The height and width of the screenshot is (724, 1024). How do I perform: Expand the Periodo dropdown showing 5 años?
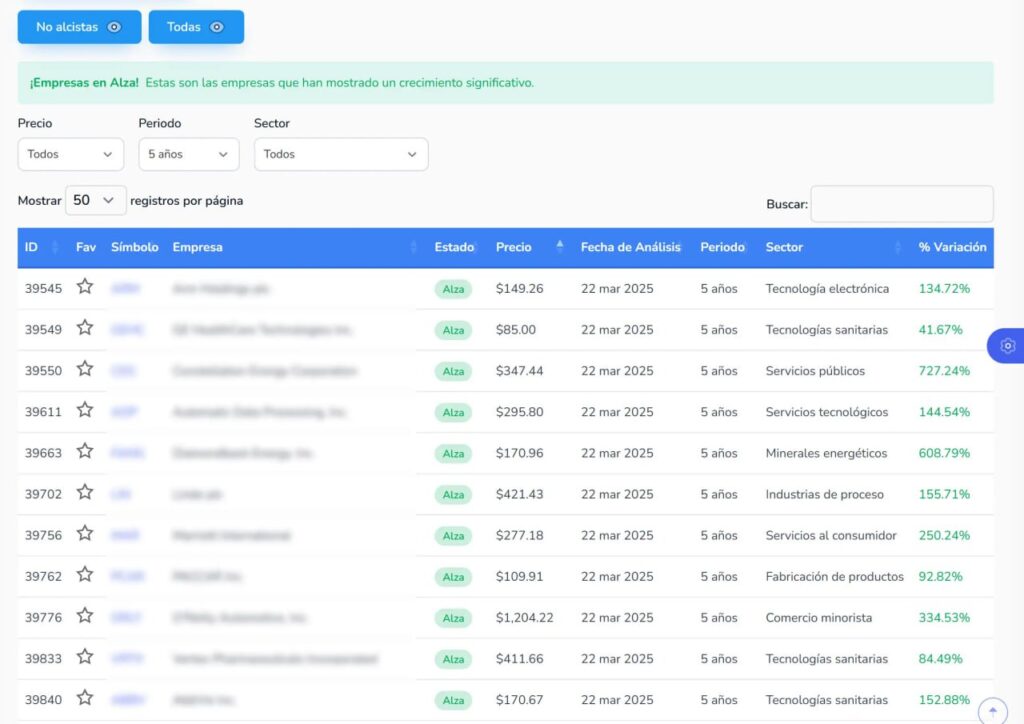188,154
